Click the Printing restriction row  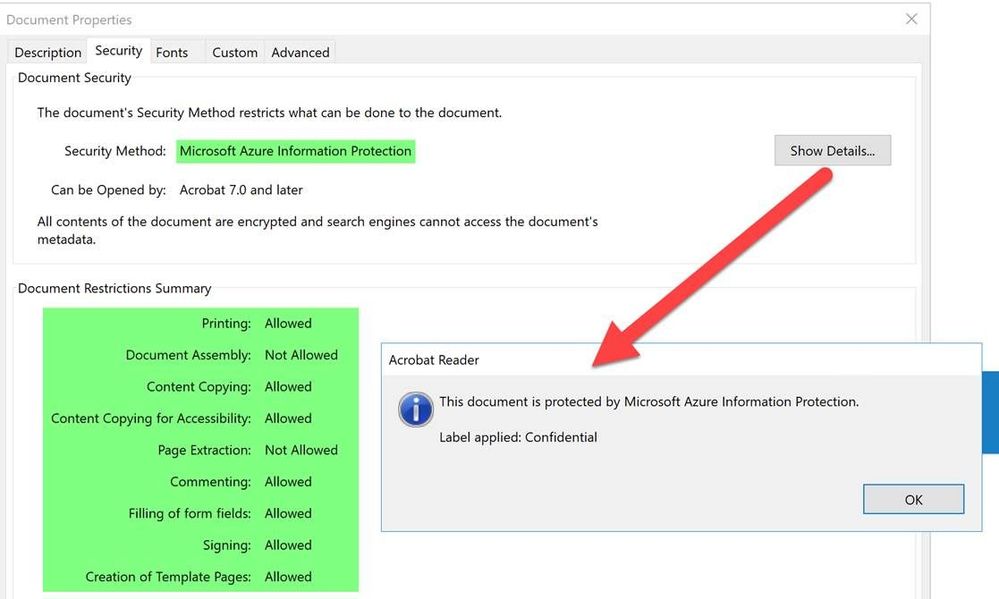click(x=257, y=323)
